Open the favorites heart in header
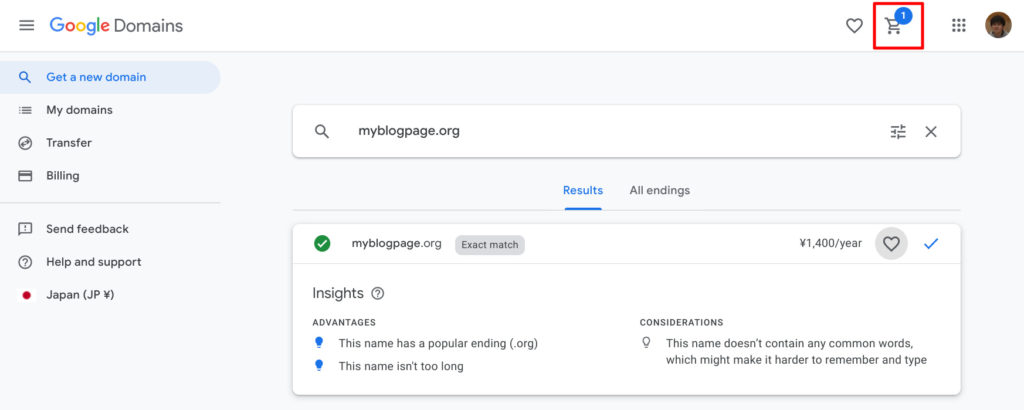 [854, 26]
